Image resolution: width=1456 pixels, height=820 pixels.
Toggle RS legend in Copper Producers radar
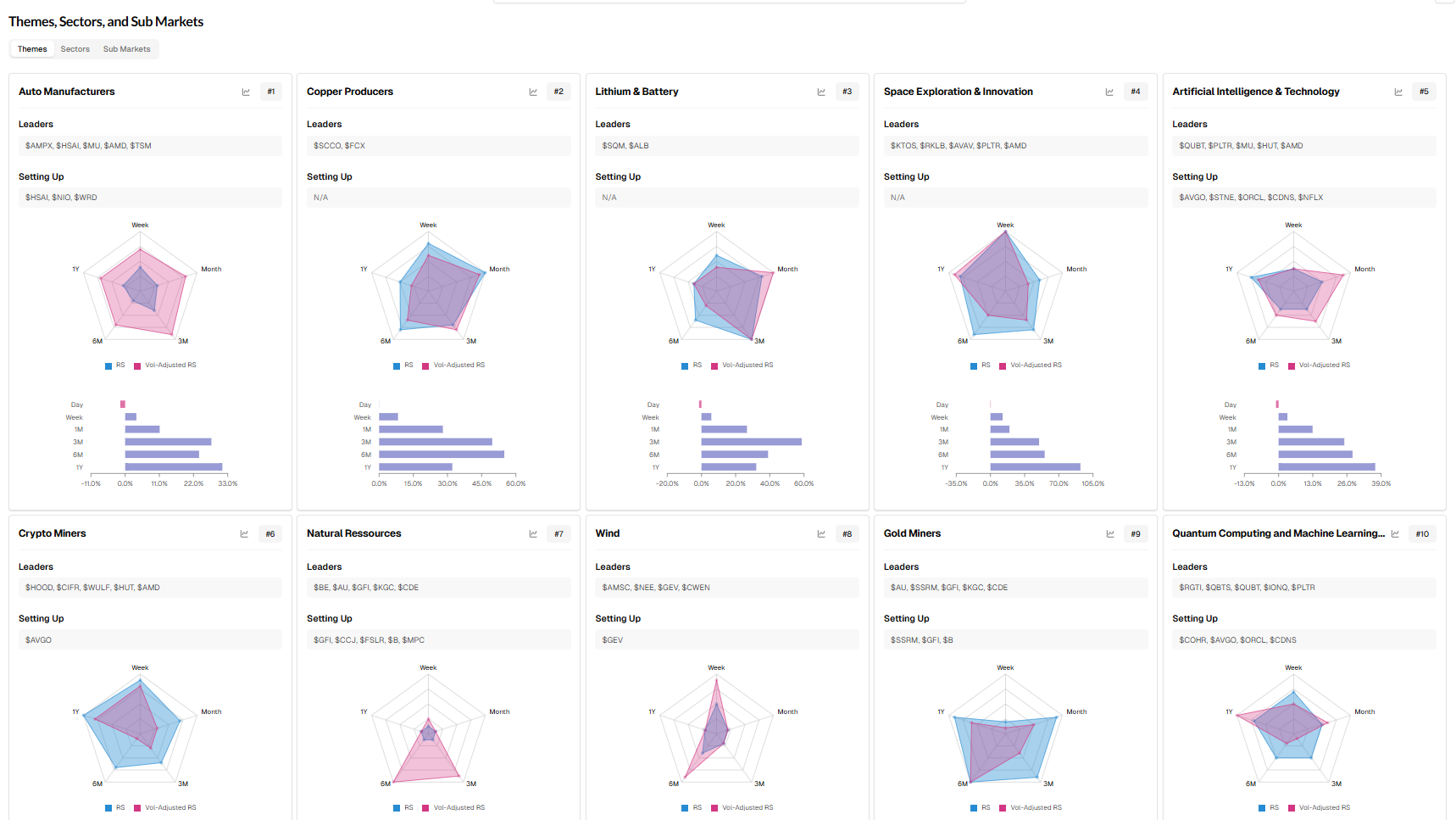pyautogui.click(x=403, y=365)
